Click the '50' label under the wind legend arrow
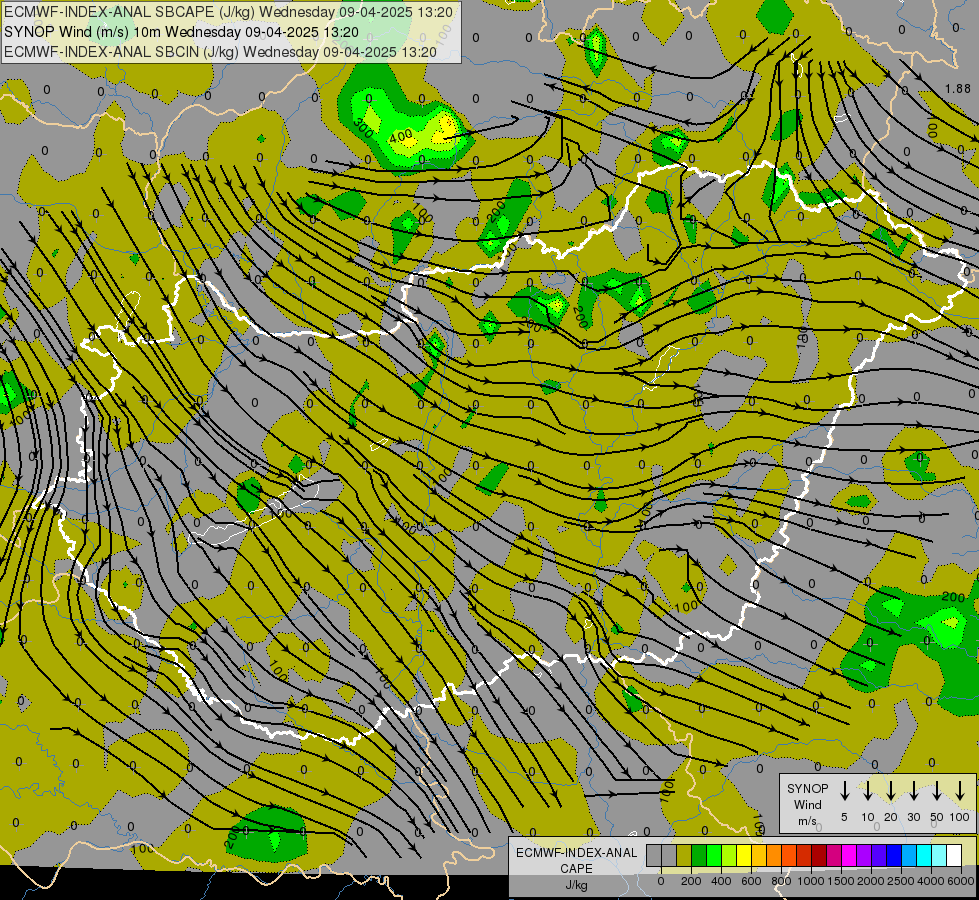979x900 pixels. (937, 818)
